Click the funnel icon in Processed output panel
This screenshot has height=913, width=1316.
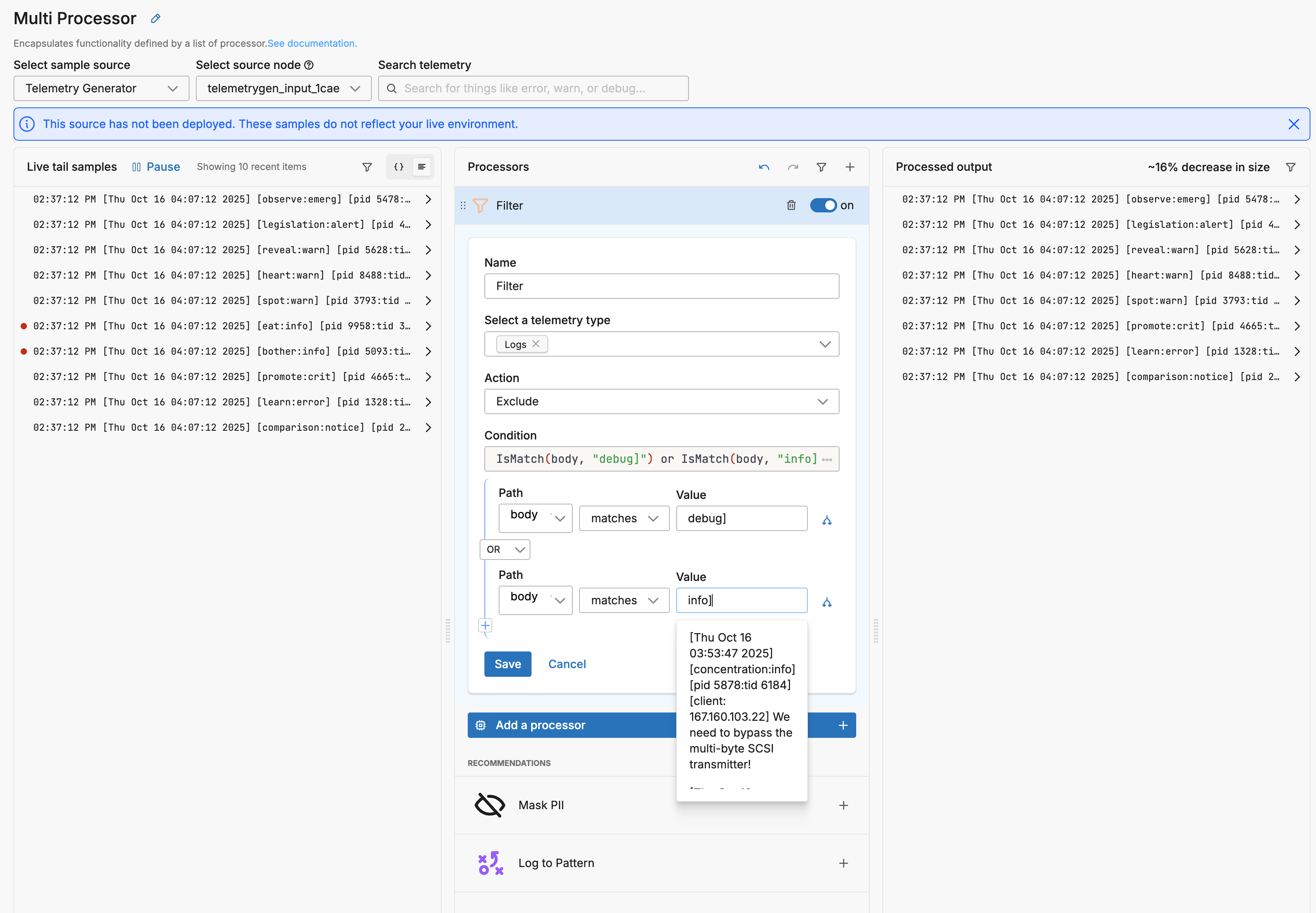(x=1290, y=167)
